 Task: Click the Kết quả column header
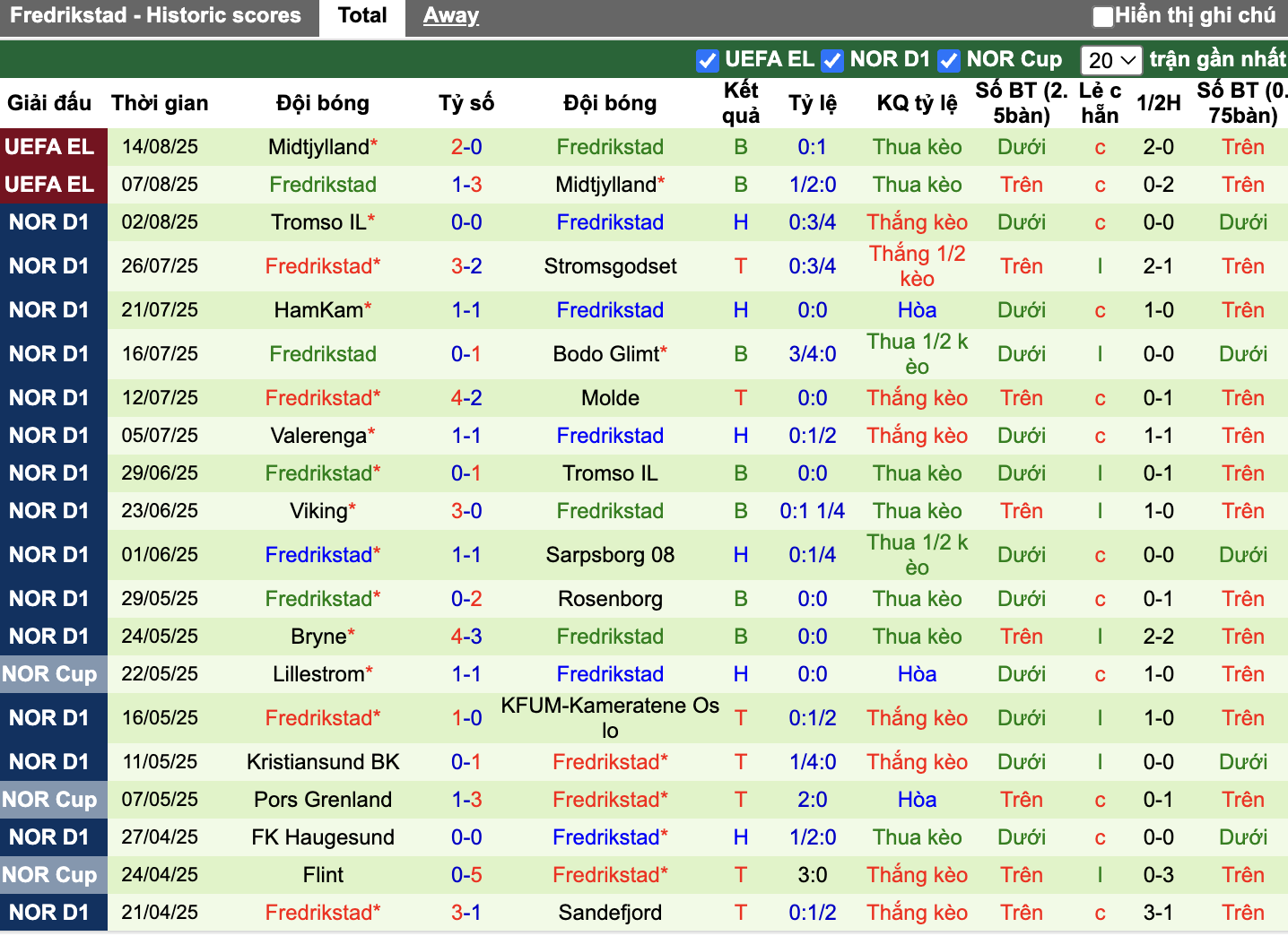coord(741,103)
